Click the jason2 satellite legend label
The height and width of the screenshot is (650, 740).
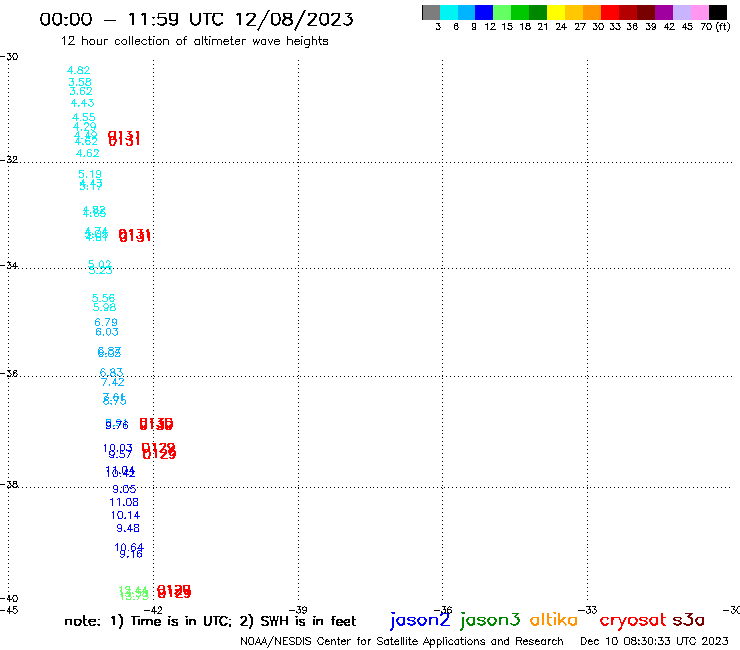point(420,620)
